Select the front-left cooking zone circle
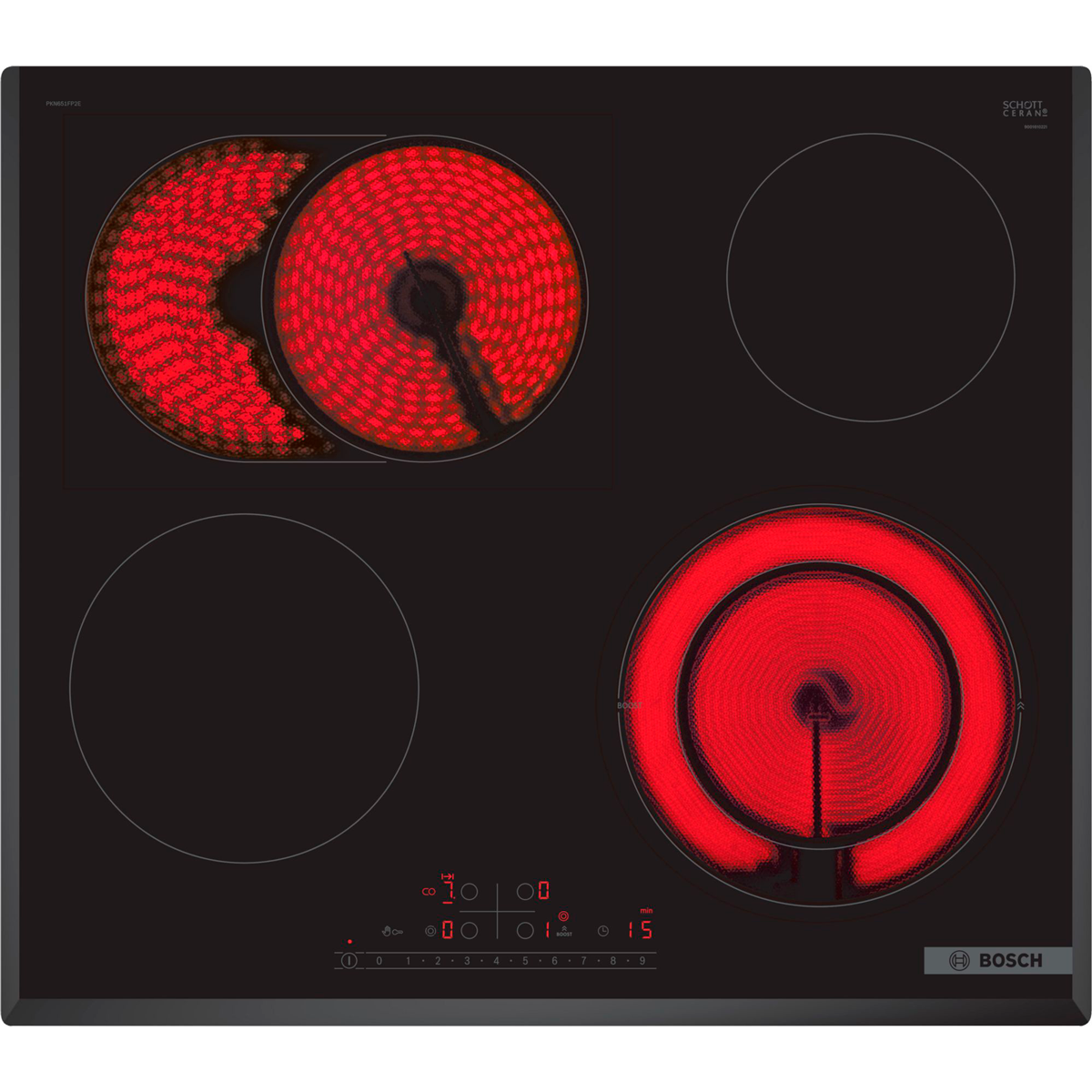 (470, 931)
